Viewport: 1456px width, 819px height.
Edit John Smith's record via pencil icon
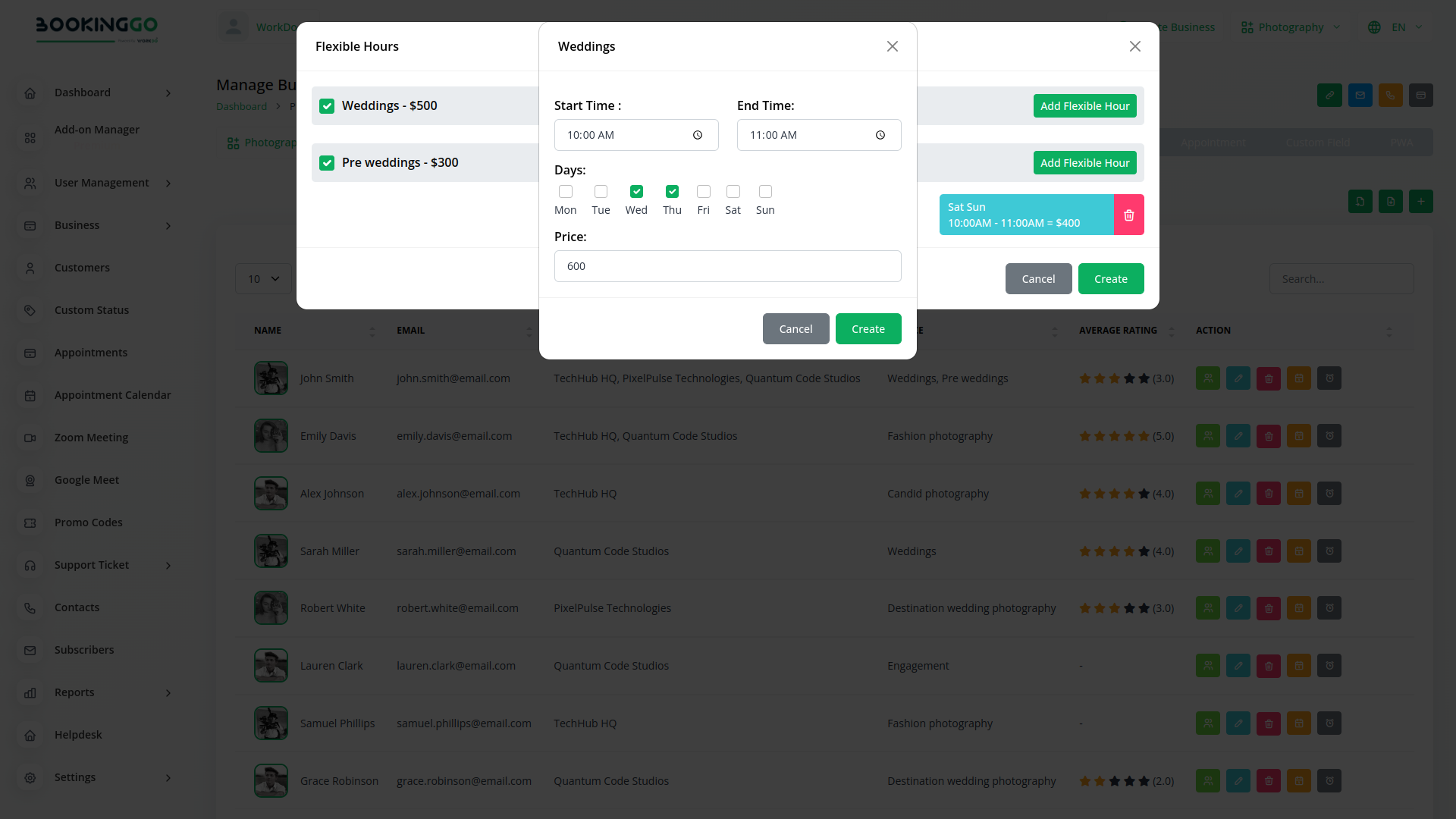tap(1238, 378)
